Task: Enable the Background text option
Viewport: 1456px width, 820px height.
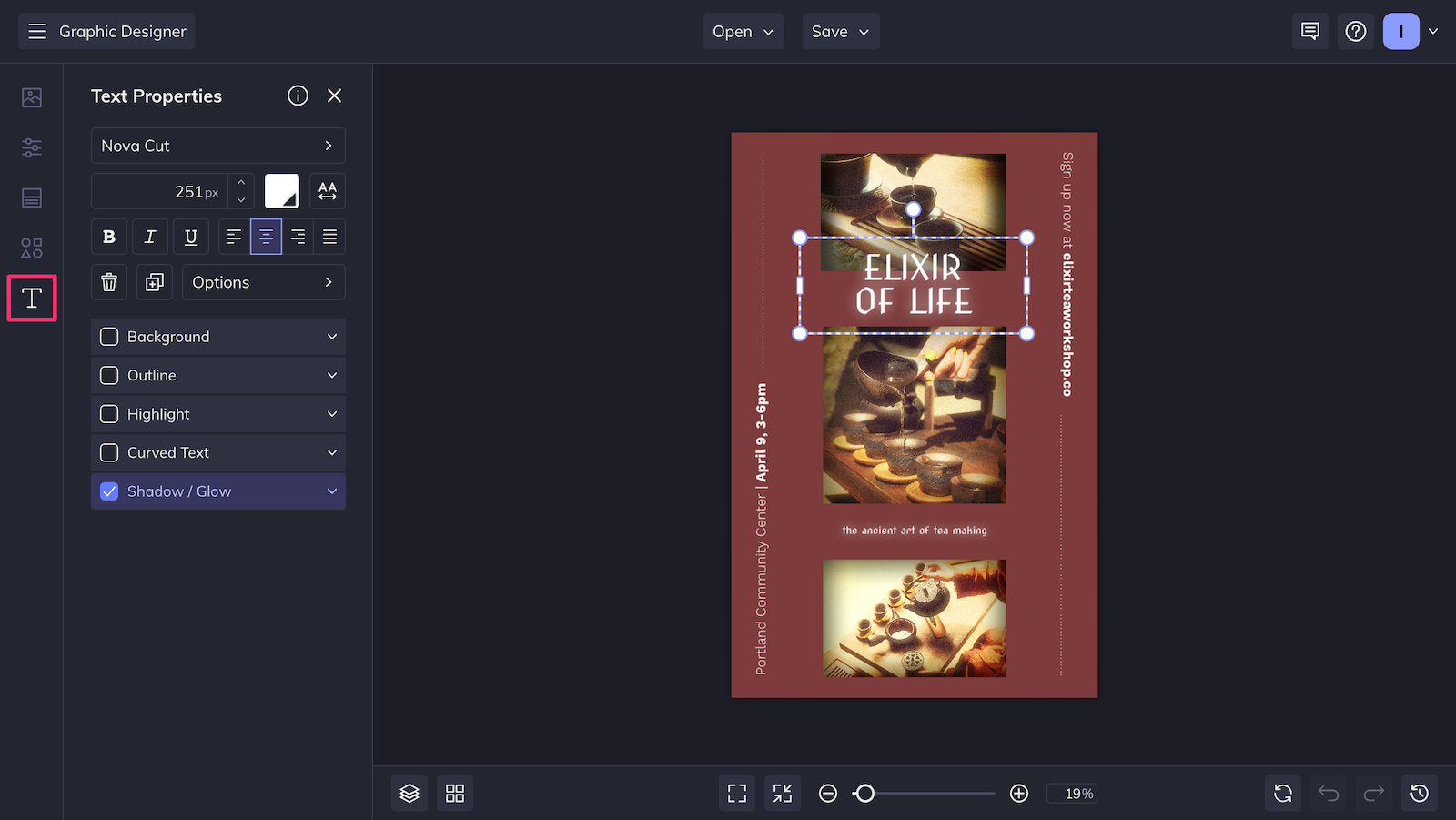Action: click(x=108, y=336)
